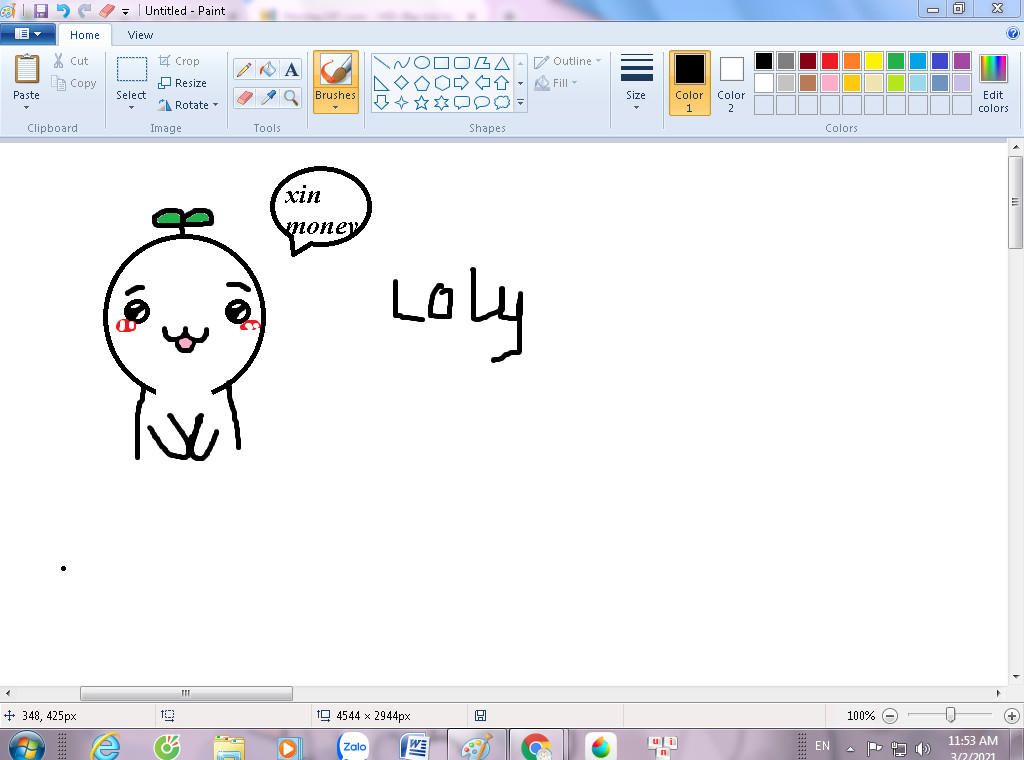The width and height of the screenshot is (1024, 760).
Task: Choose the Text tool
Action: [x=291, y=69]
